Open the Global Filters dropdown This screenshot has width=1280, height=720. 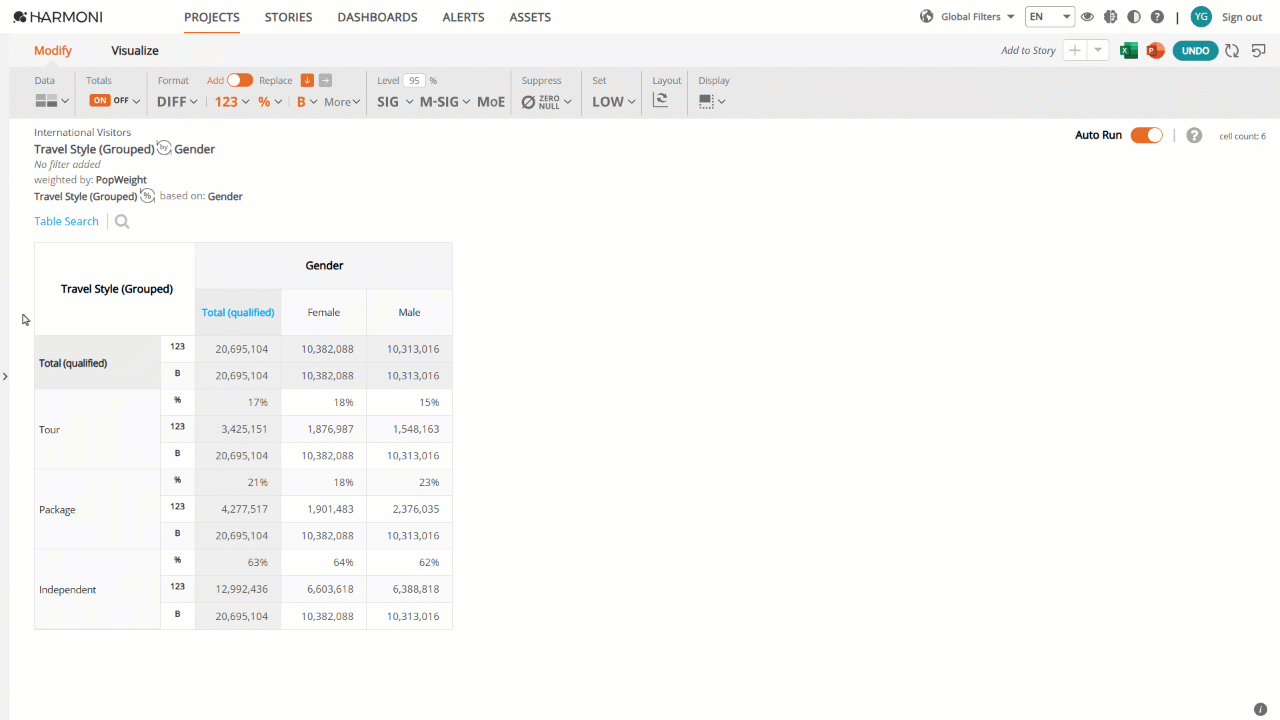click(x=978, y=17)
